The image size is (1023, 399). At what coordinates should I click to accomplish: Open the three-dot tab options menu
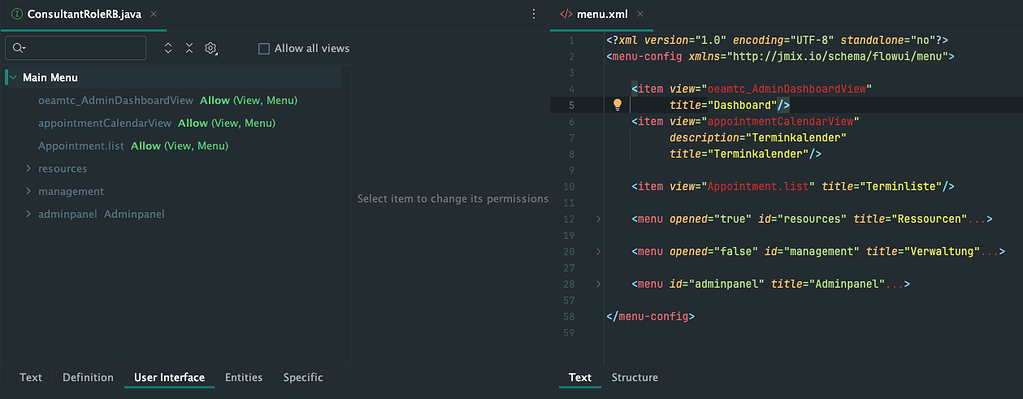click(x=534, y=14)
